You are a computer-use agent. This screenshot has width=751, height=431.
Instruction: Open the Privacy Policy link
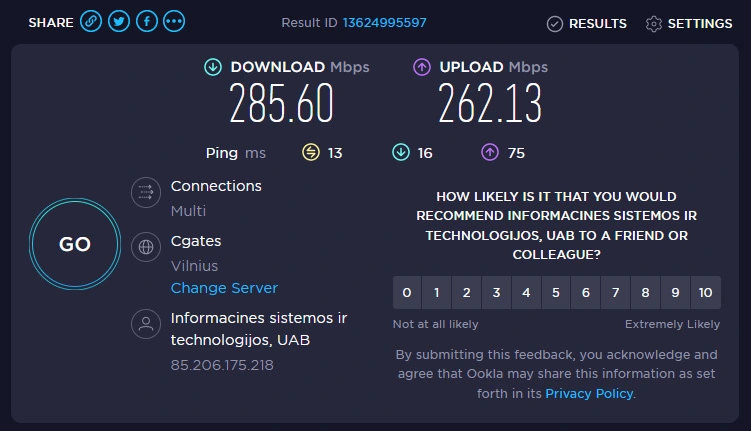(x=589, y=393)
